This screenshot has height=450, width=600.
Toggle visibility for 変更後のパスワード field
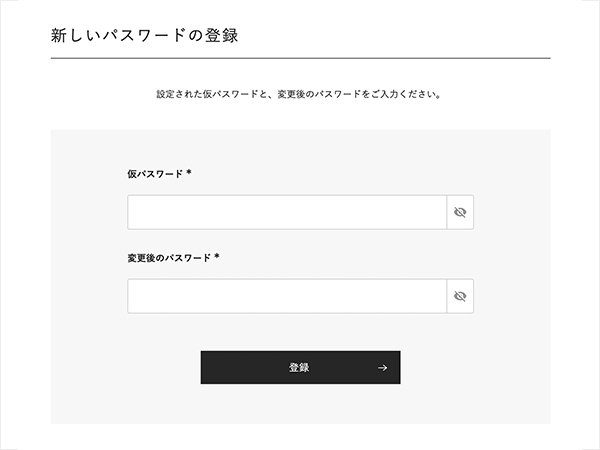point(460,296)
